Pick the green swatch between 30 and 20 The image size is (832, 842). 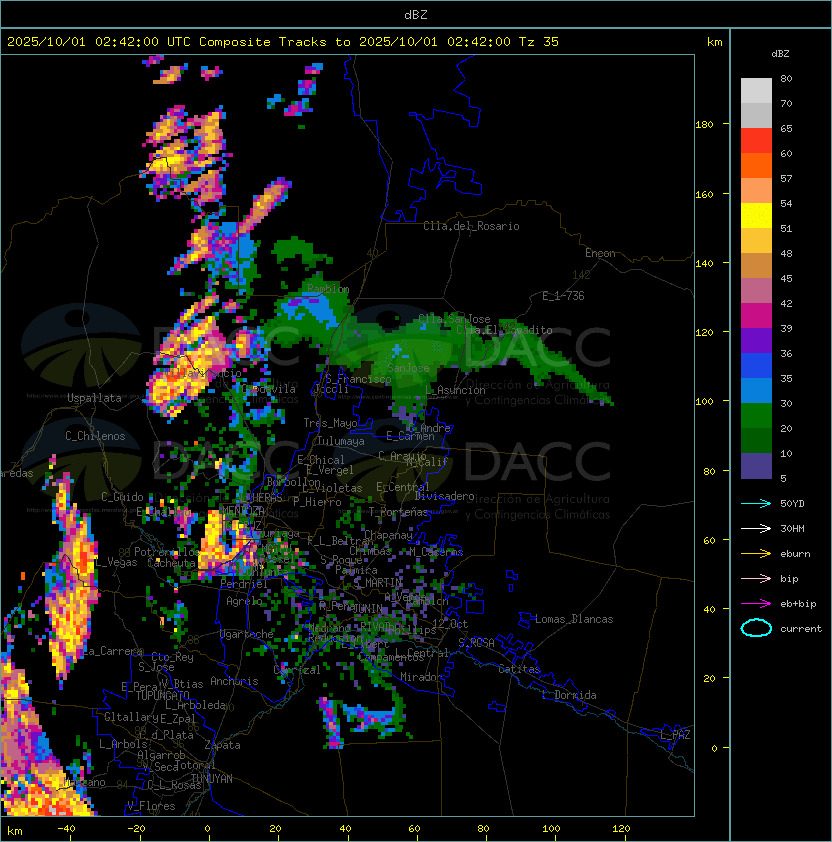point(756,416)
